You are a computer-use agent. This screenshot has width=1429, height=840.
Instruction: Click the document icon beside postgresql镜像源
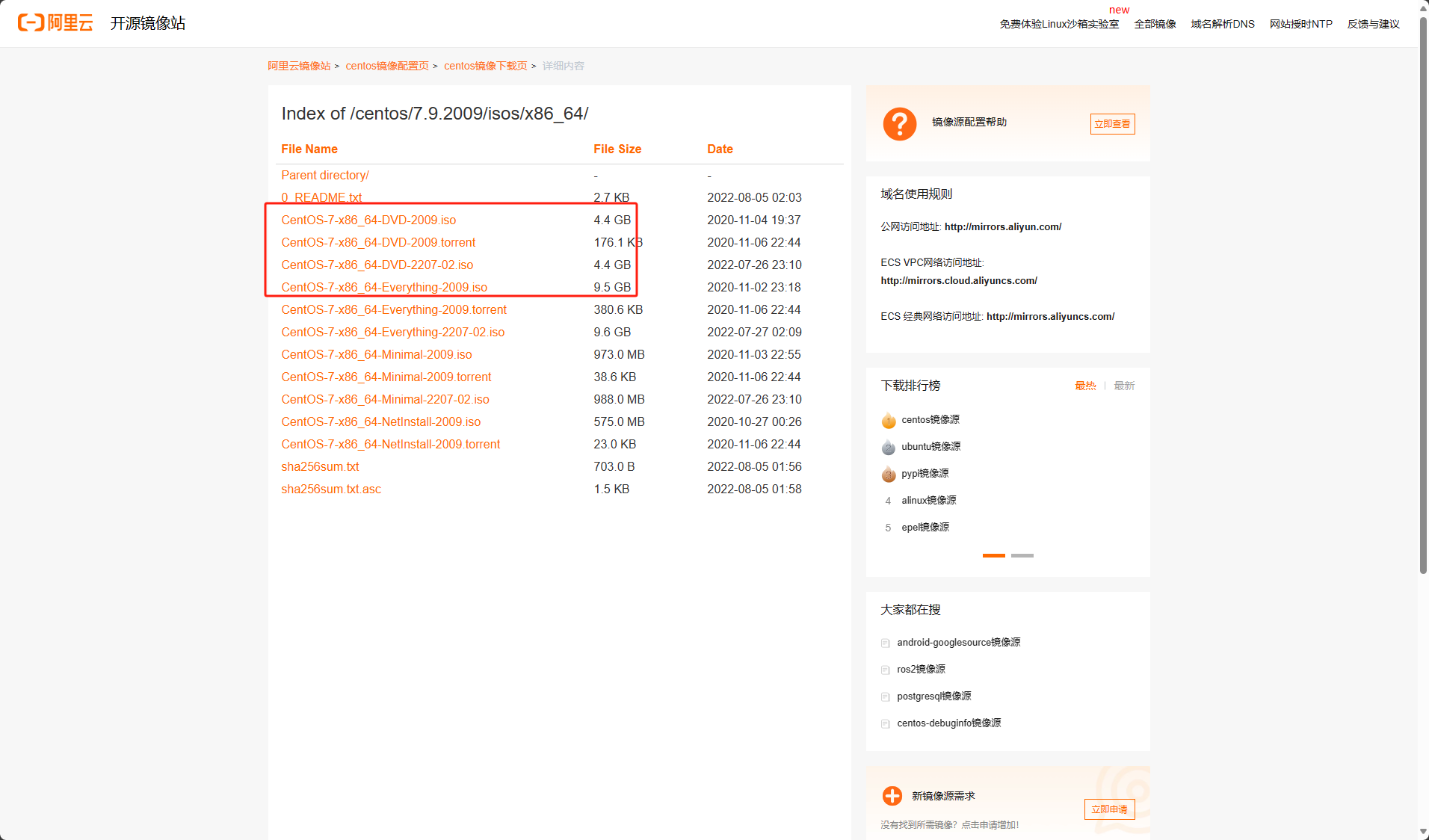point(886,697)
